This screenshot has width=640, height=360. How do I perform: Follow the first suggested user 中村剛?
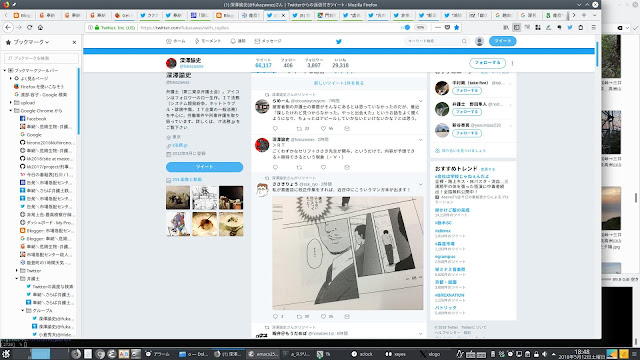[467, 91]
